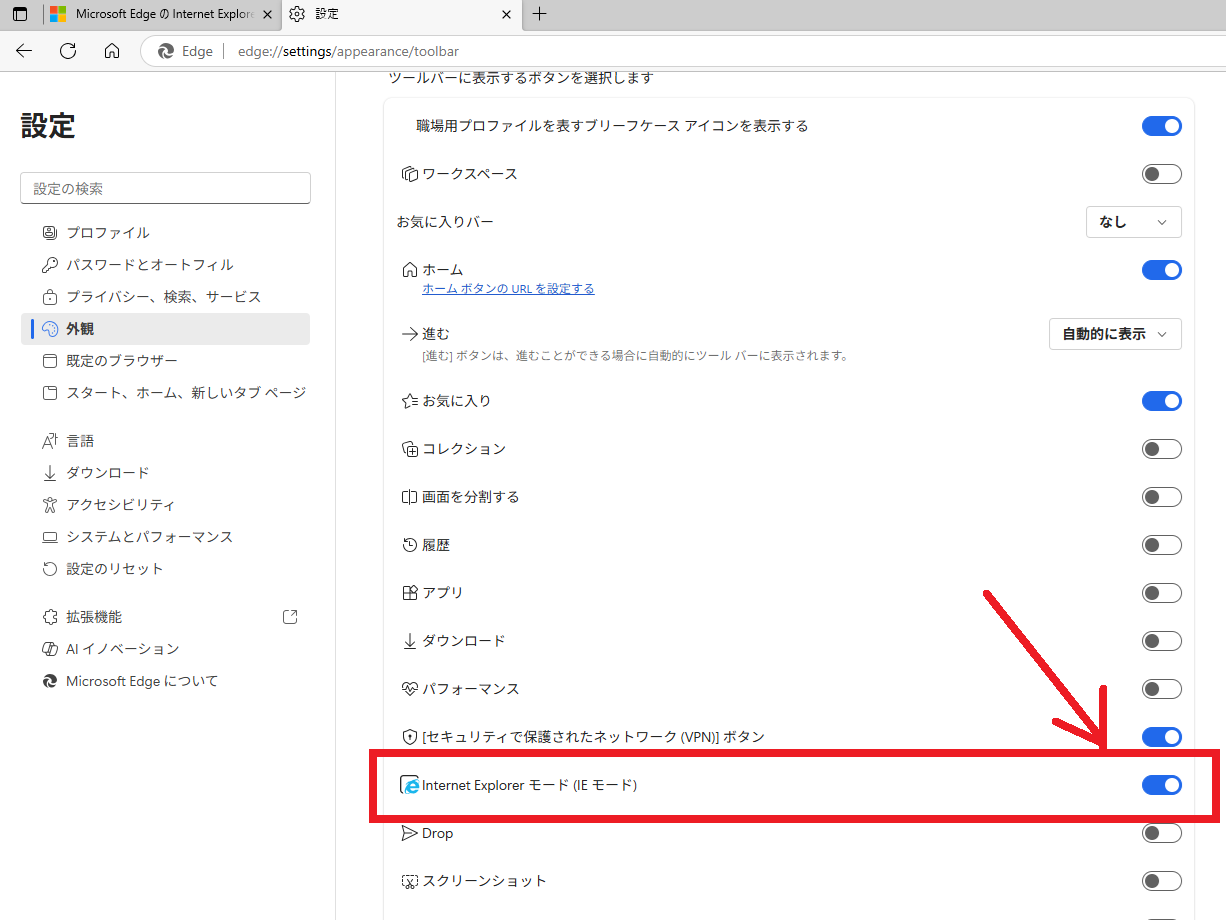Click ホーム ボタンの URL を設定する link
This screenshot has height=920, width=1226.
pyautogui.click(x=508, y=289)
